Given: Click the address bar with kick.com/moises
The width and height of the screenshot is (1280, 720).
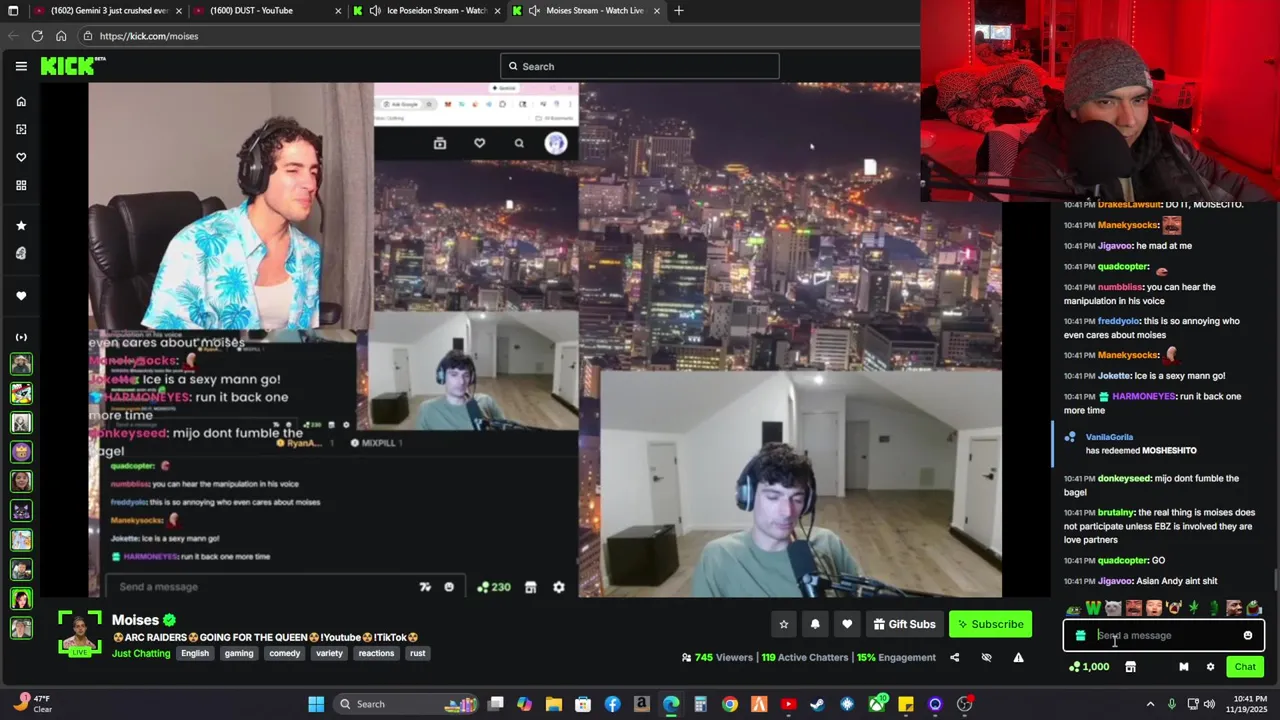Looking at the screenshot, I should [x=497, y=36].
